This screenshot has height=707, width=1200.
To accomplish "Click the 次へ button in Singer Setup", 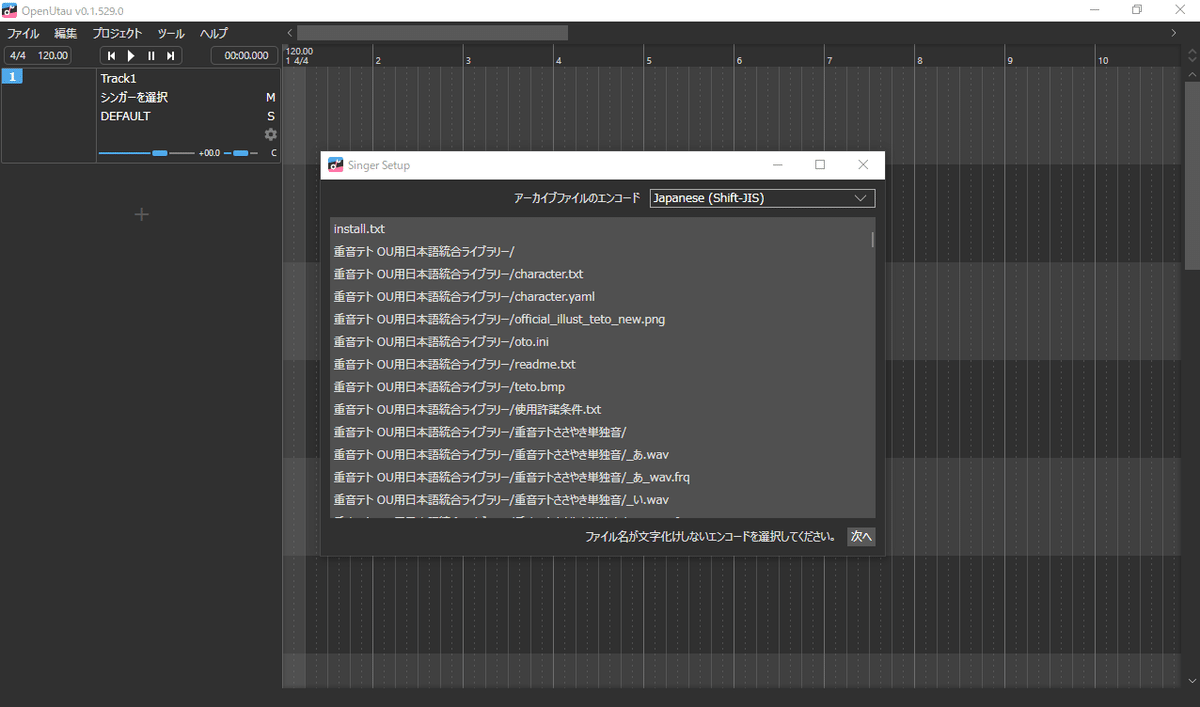I will click(861, 536).
